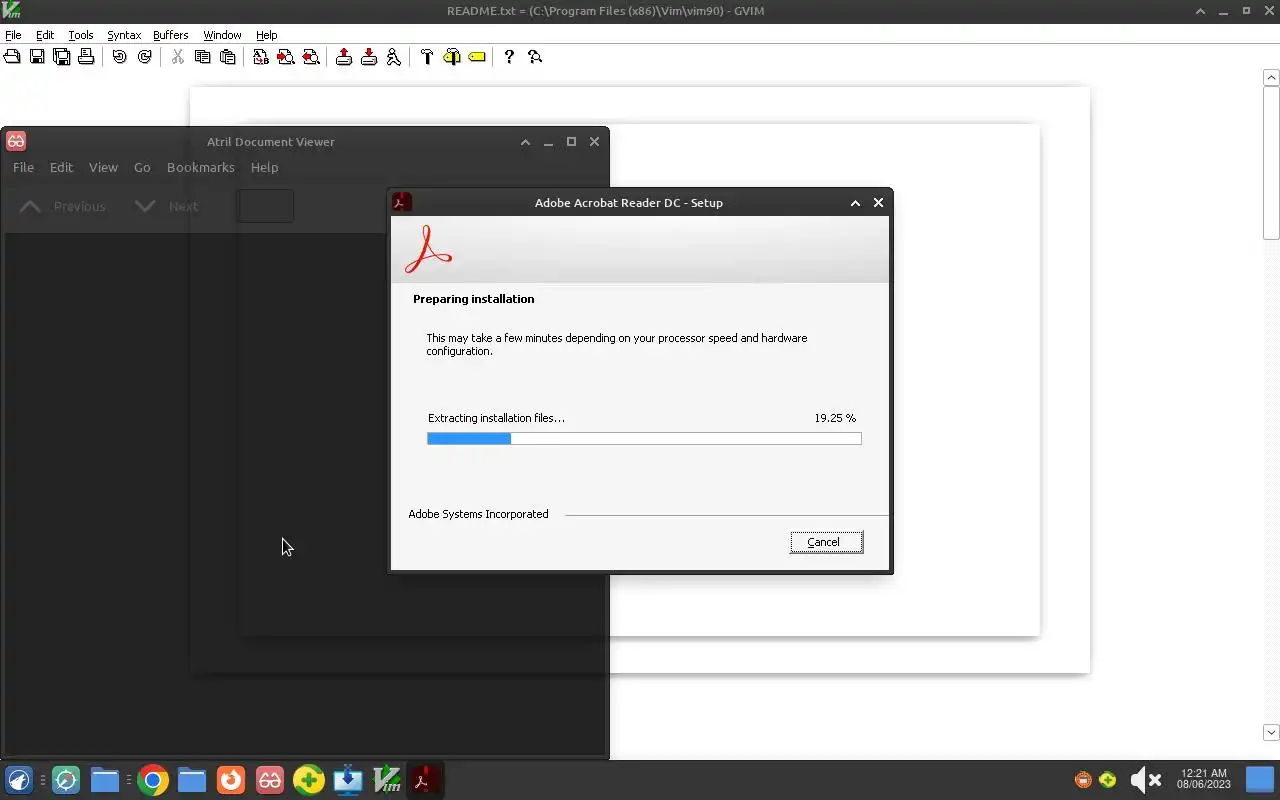Print the buffer using GVIM printer icon
The image size is (1280, 800).
pyautogui.click(x=86, y=57)
